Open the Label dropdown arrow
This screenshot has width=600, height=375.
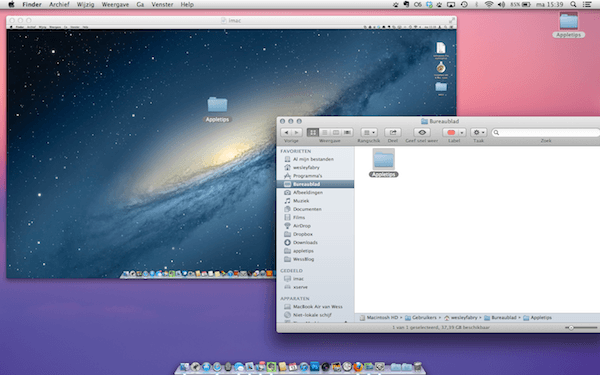click(462, 132)
